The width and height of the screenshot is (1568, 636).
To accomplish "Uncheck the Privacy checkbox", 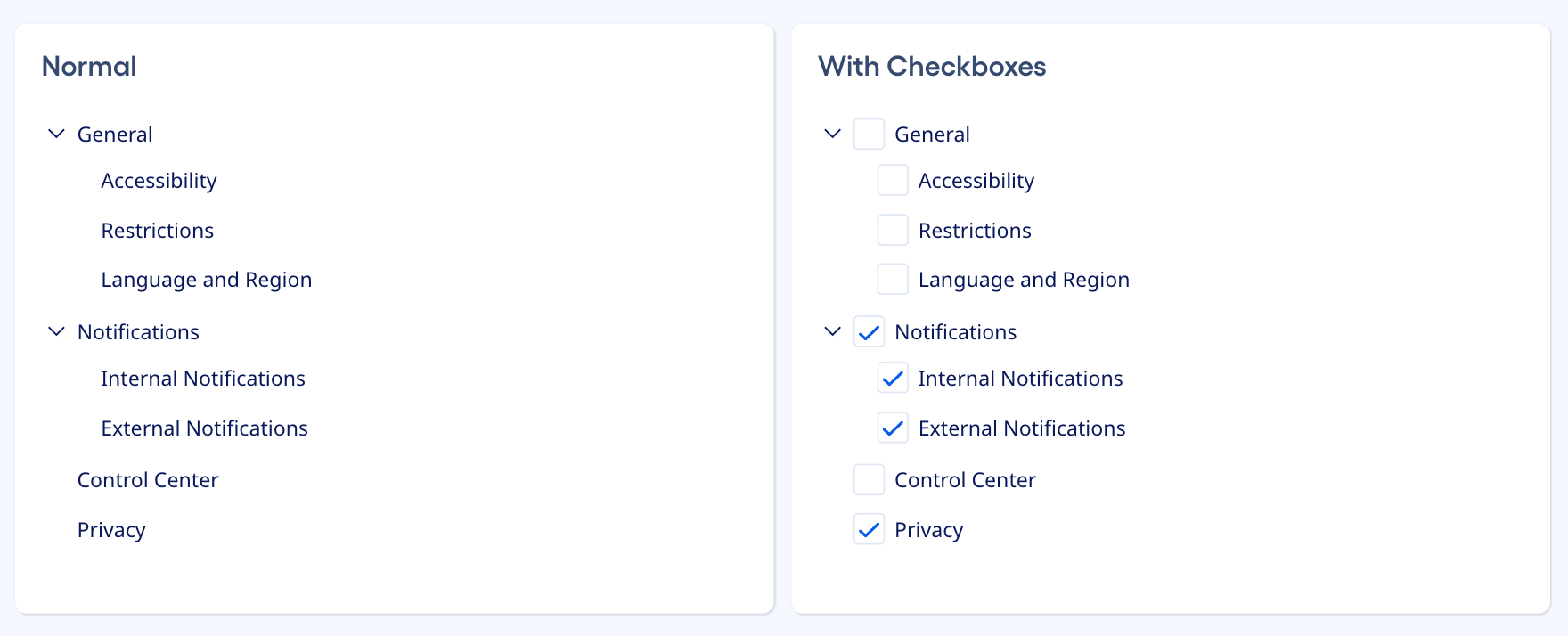I will coord(869,529).
